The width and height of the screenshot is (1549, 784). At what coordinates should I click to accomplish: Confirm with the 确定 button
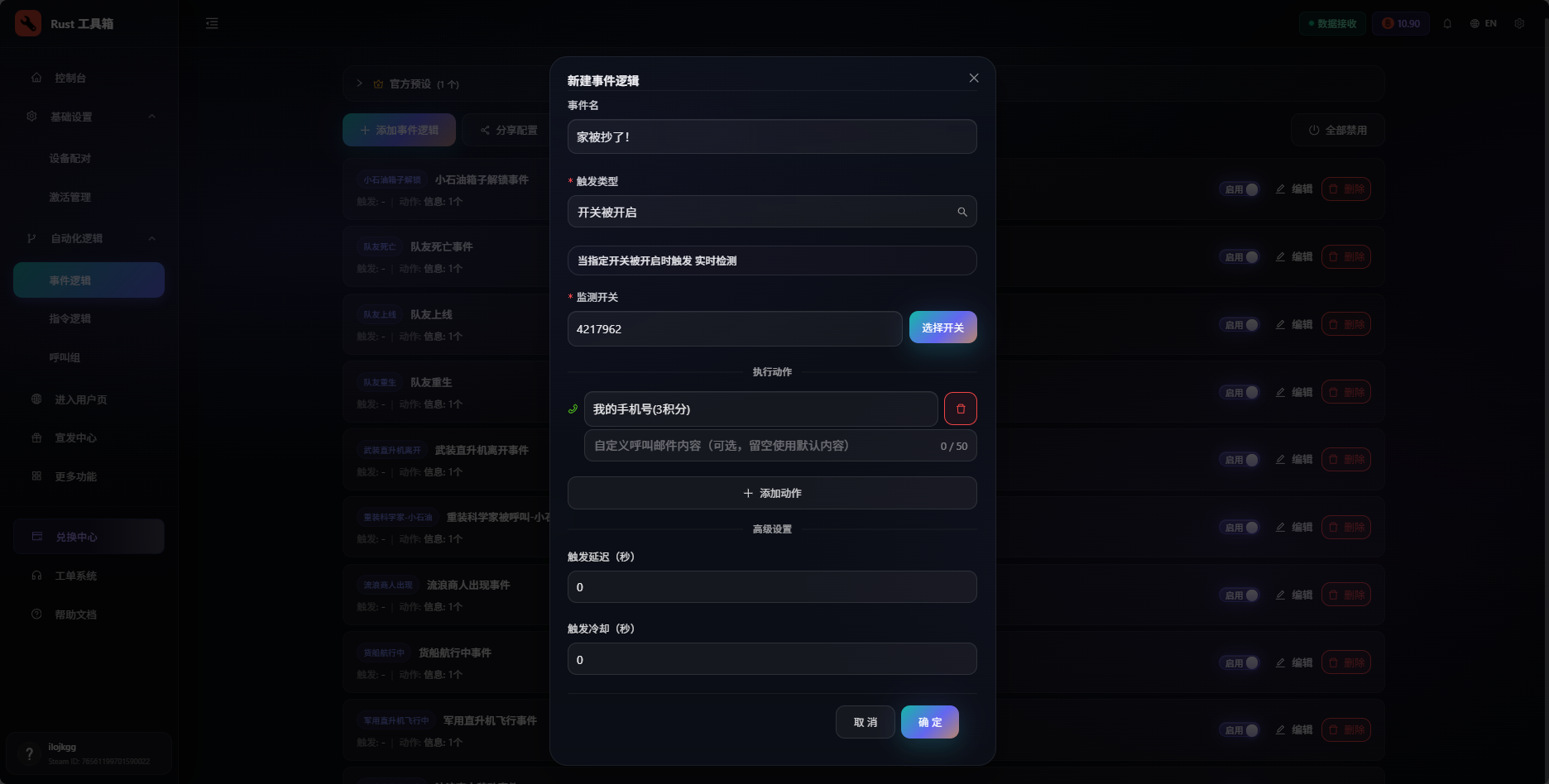point(930,722)
